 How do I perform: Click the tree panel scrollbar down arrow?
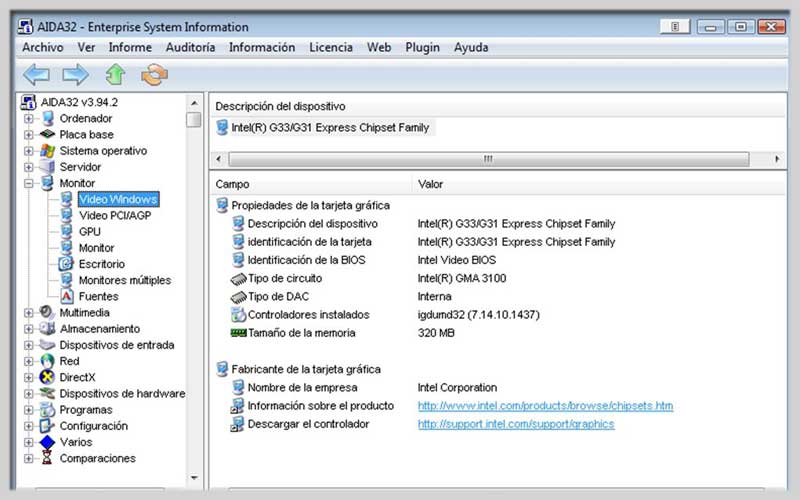pyautogui.click(x=194, y=478)
